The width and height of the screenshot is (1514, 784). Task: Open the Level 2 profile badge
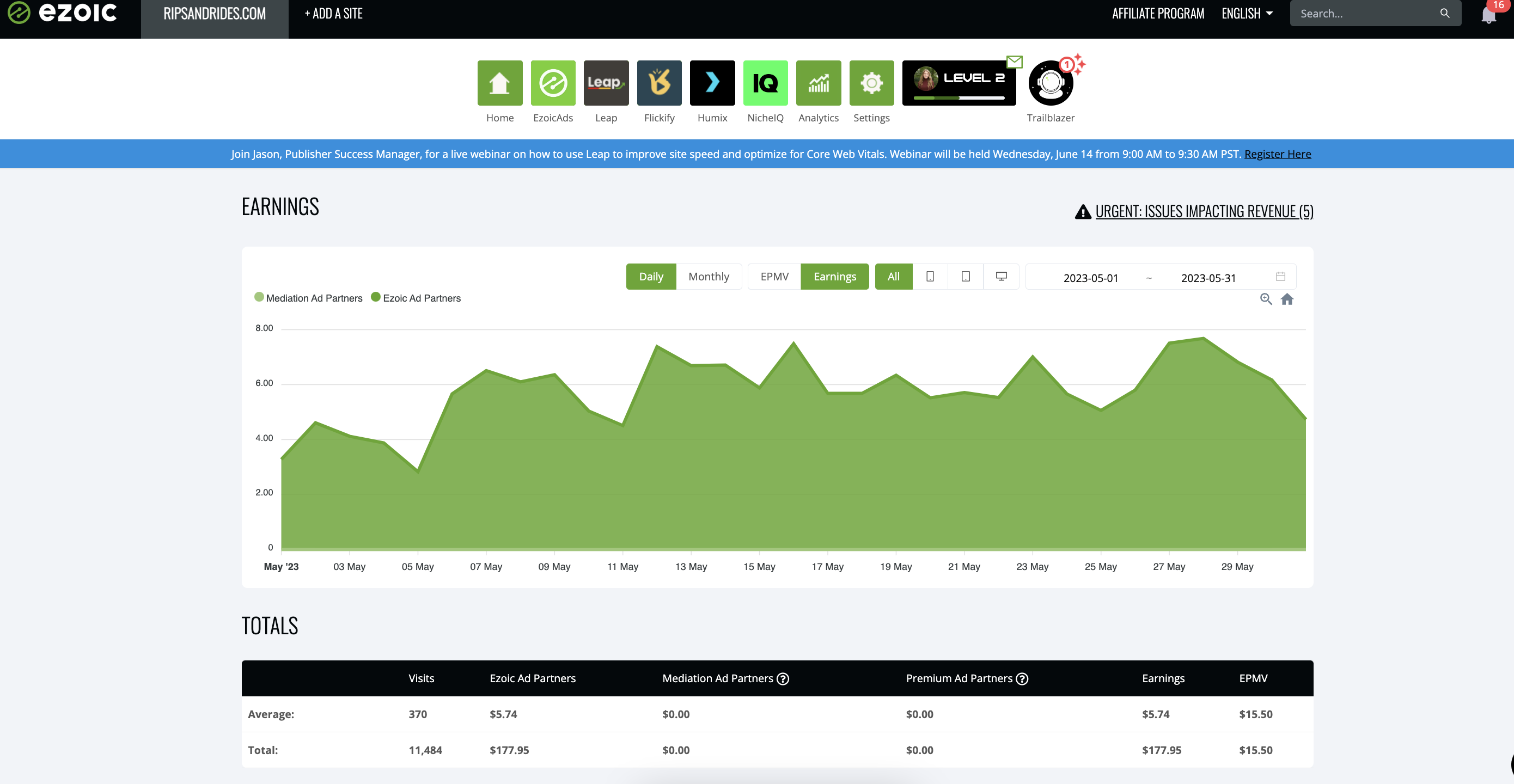coord(959,83)
